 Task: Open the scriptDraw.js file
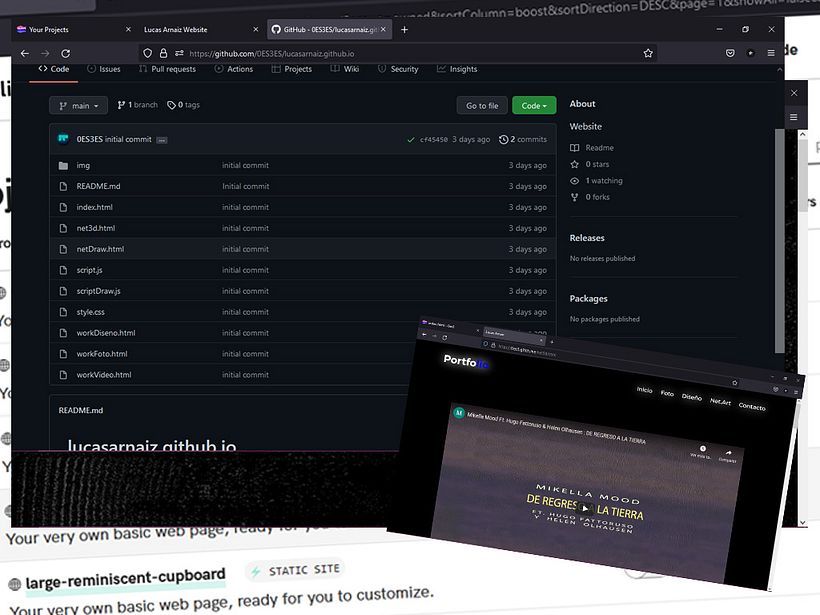click(x=98, y=291)
